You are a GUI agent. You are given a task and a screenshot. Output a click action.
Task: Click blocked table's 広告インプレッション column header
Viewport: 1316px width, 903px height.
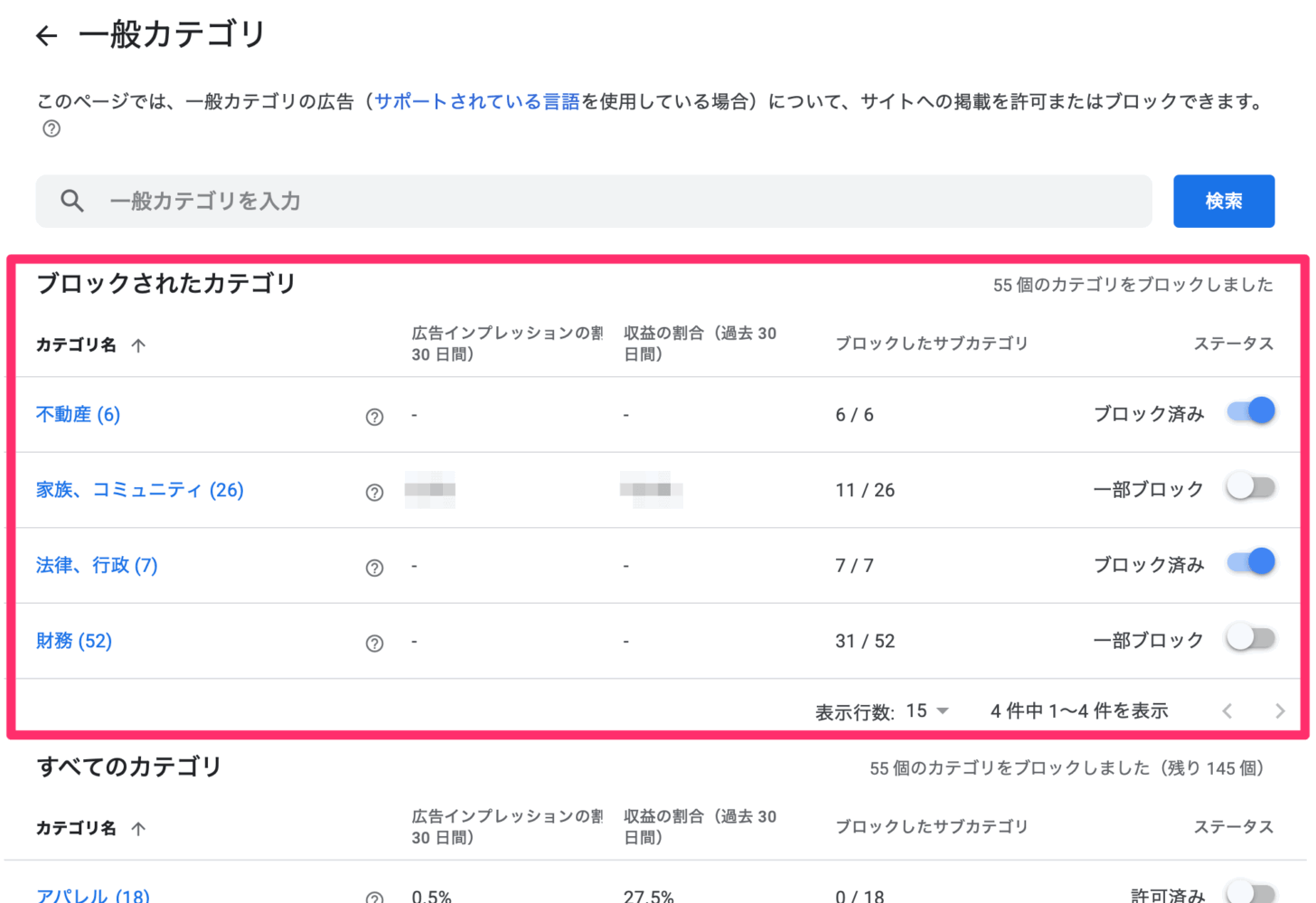tap(507, 343)
